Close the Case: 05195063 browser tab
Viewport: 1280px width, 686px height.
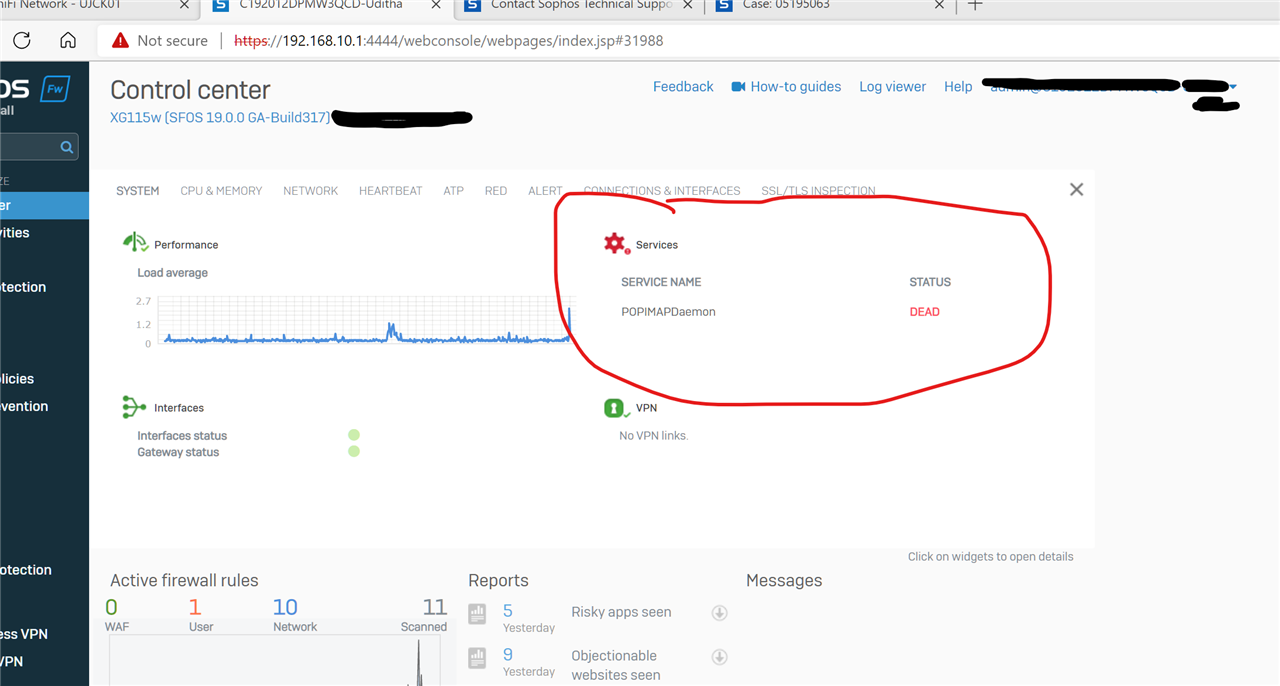pos(939,5)
